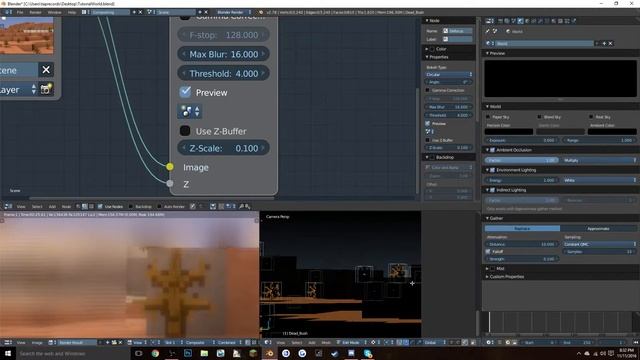Enable the Preview checkbox on the Defocus node
Image resolution: width=640 pixels, height=360 pixels.
pyautogui.click(x=185, y=92)
